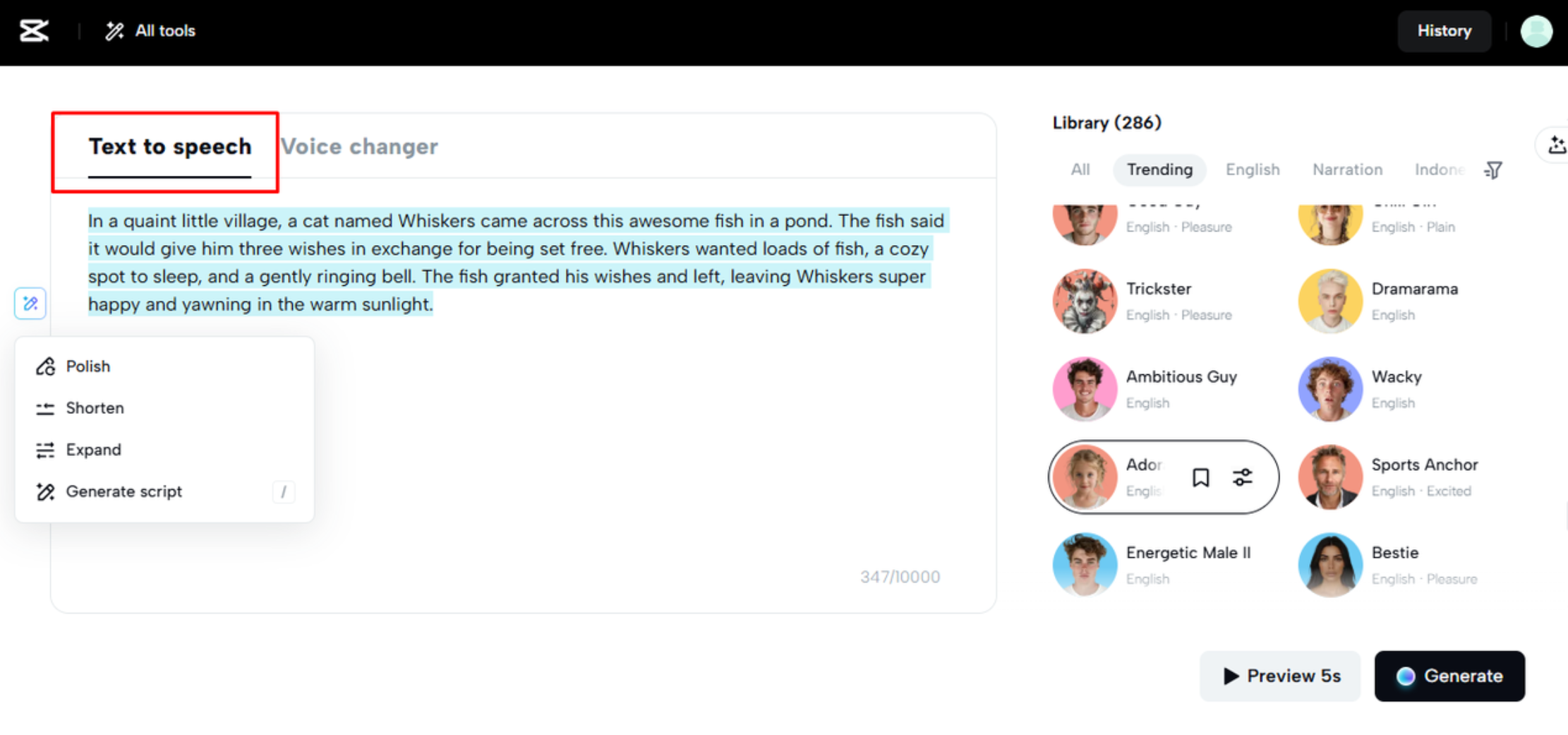The image size is (1568, 735).
Task: Select the Trickster voice thumbnail
Action: [x=1085, y=301]
